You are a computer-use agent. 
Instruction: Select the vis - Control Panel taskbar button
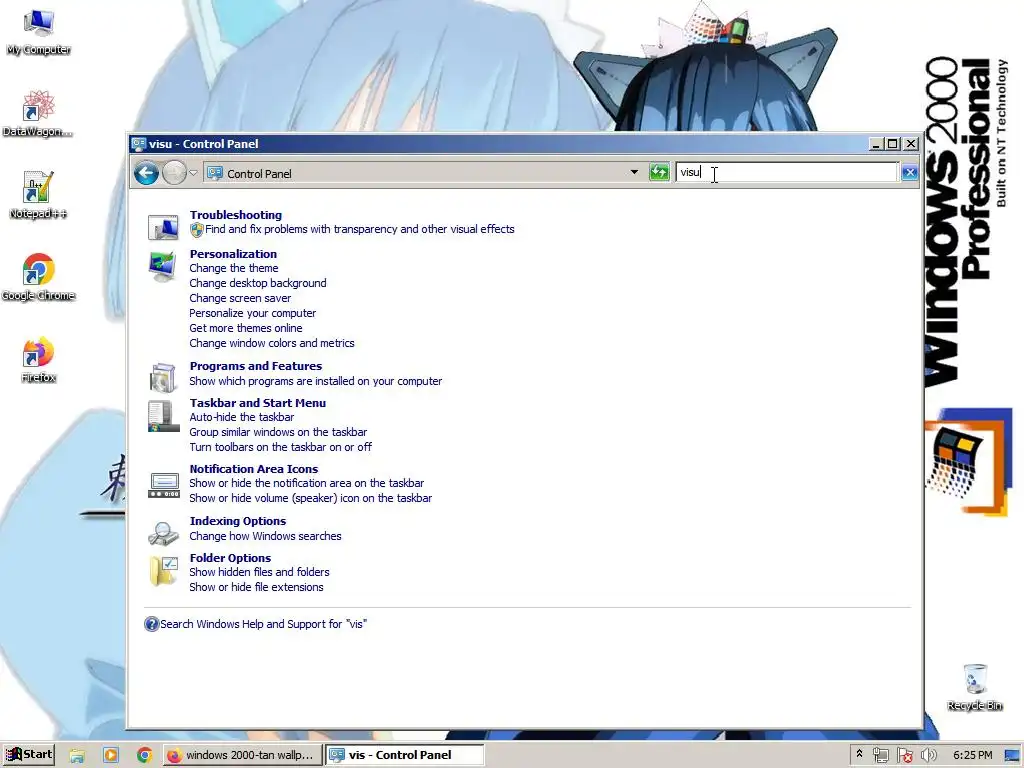click(405, 755)
